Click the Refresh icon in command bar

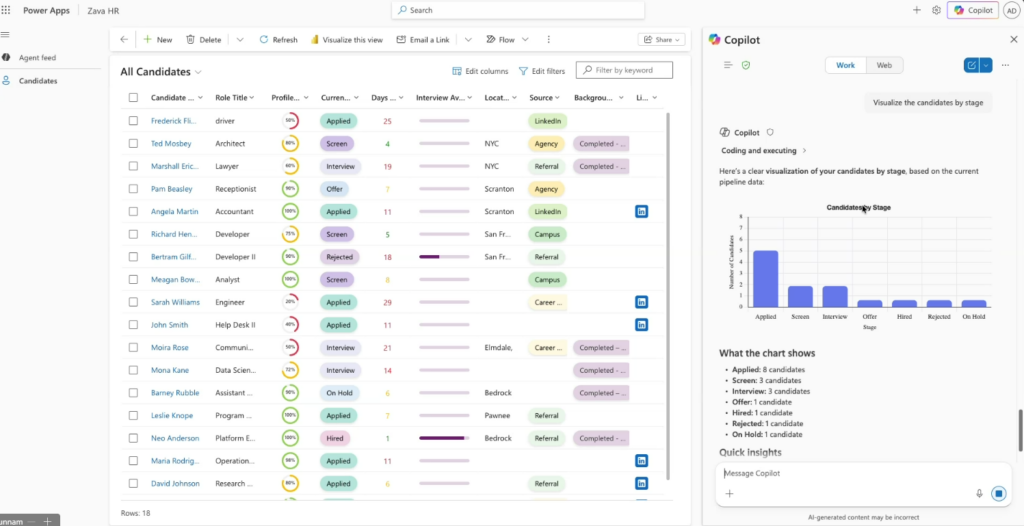264,40
